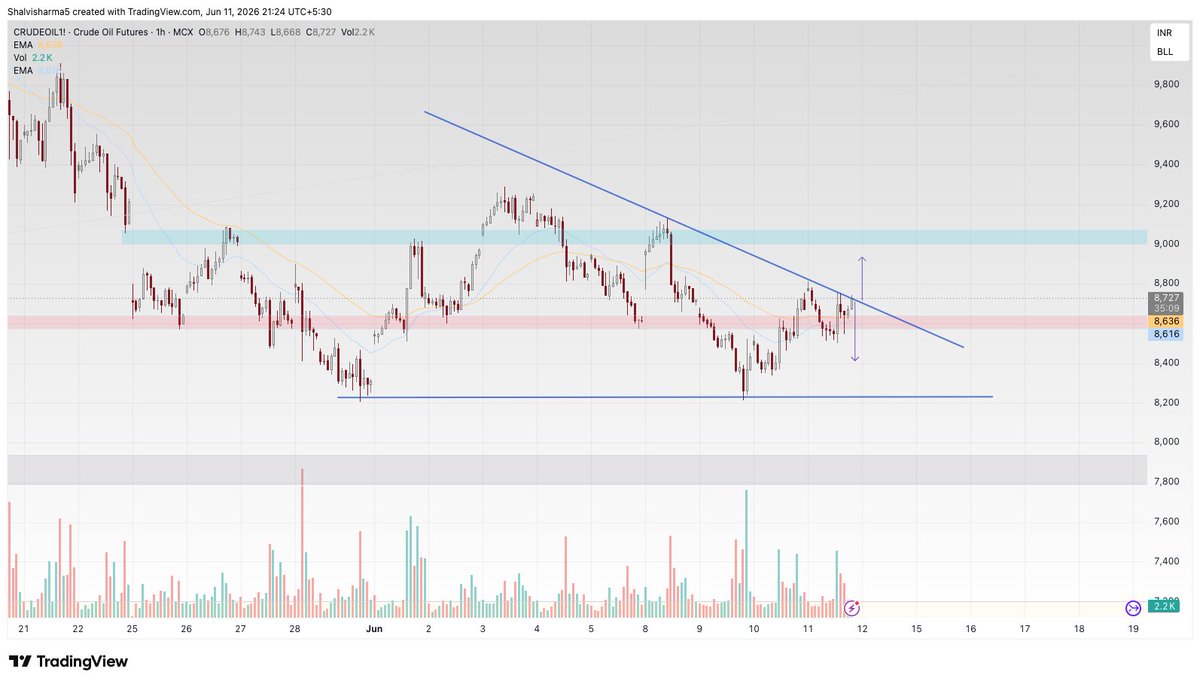Viewport: 1200px width, 684px height.
Task: Select the horizontal blue support line
Action: click(665, 398)
